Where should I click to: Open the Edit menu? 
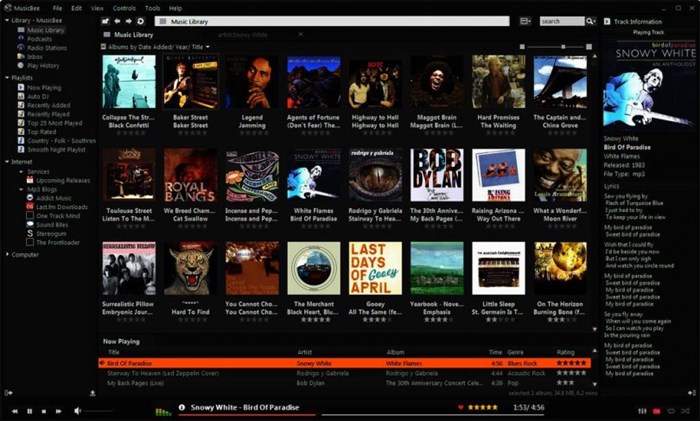(77, 8)
